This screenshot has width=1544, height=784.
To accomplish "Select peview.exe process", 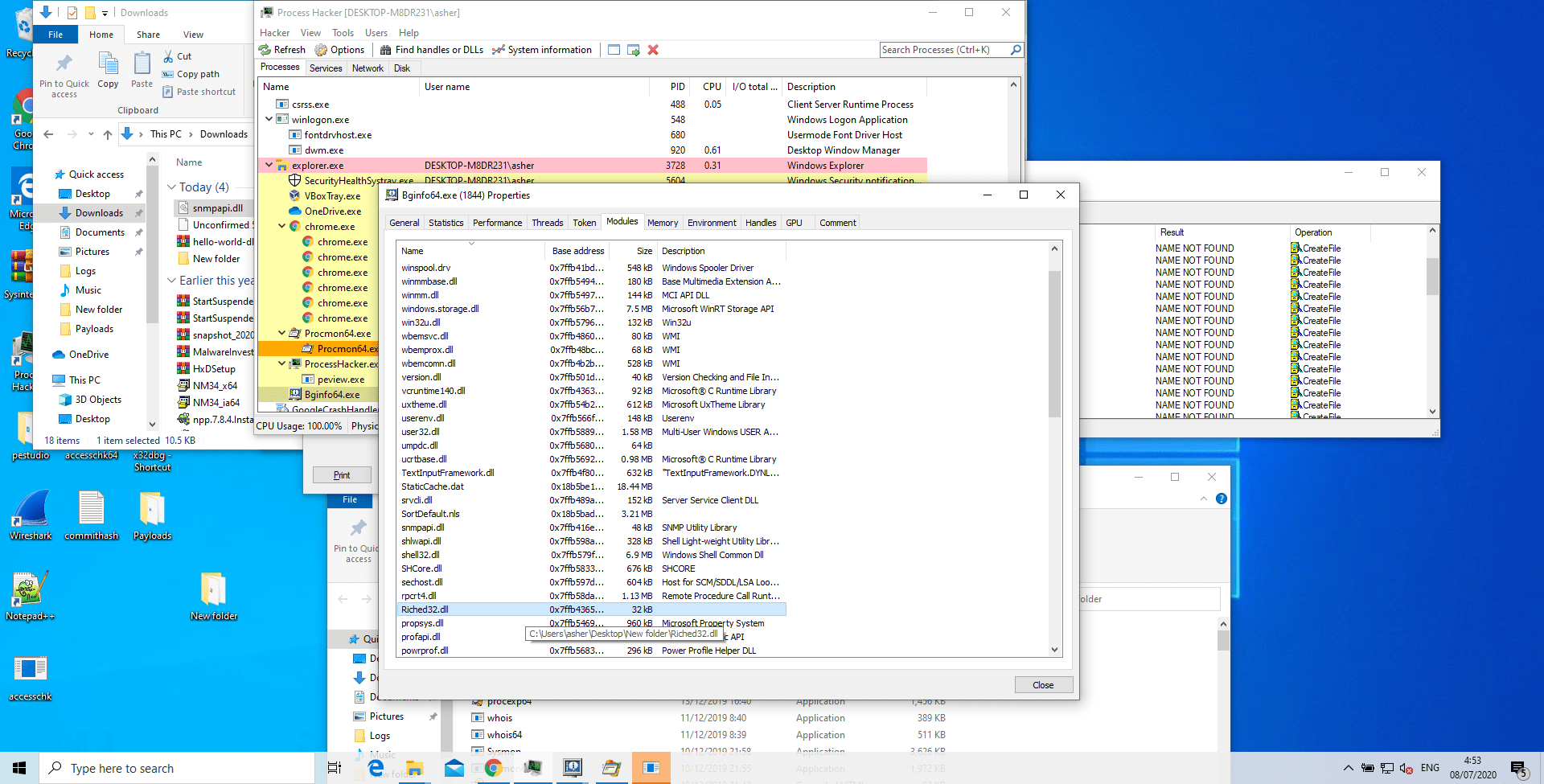I will (x=318, y=380).
